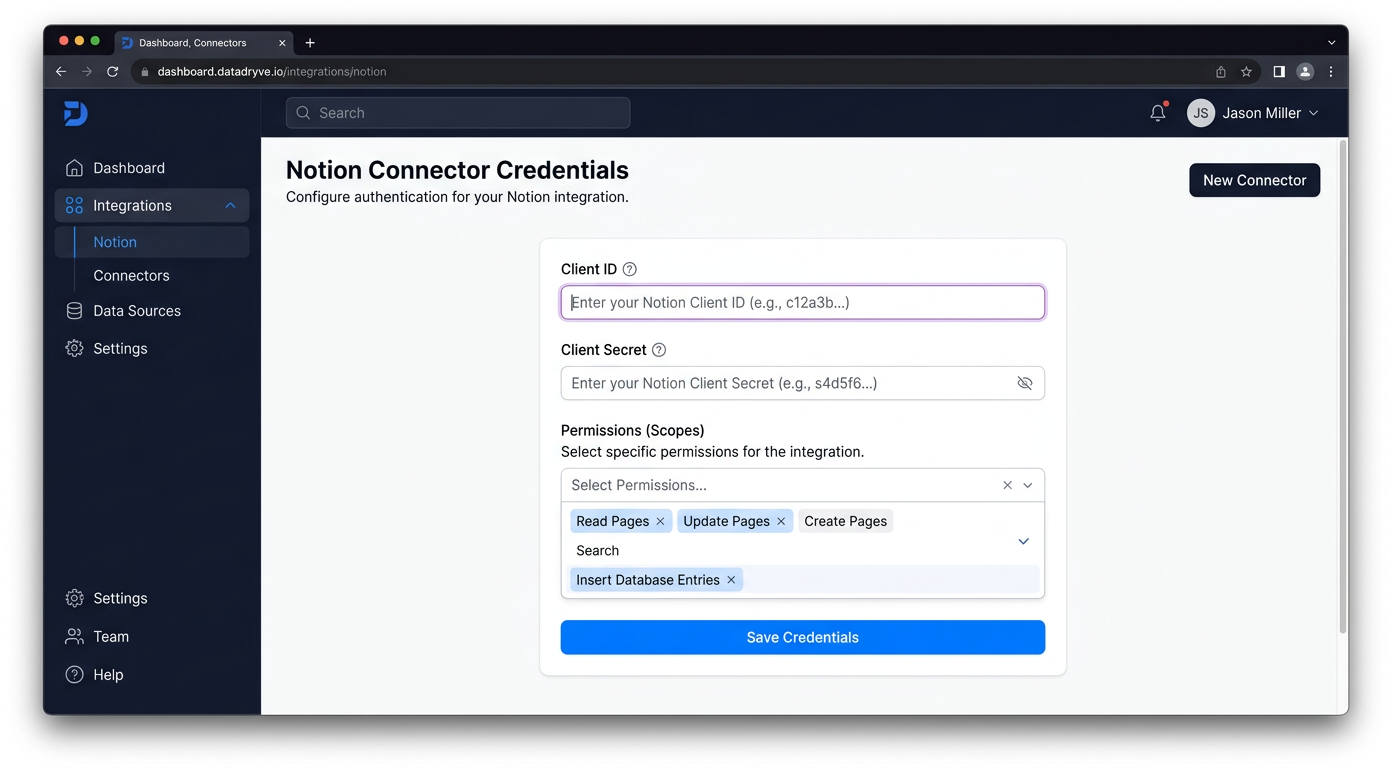Image resolution: width=1392 pixels, height=768 pixels.
Task: Open the Client ID help tooltip icon
Action: coord(629,268)
